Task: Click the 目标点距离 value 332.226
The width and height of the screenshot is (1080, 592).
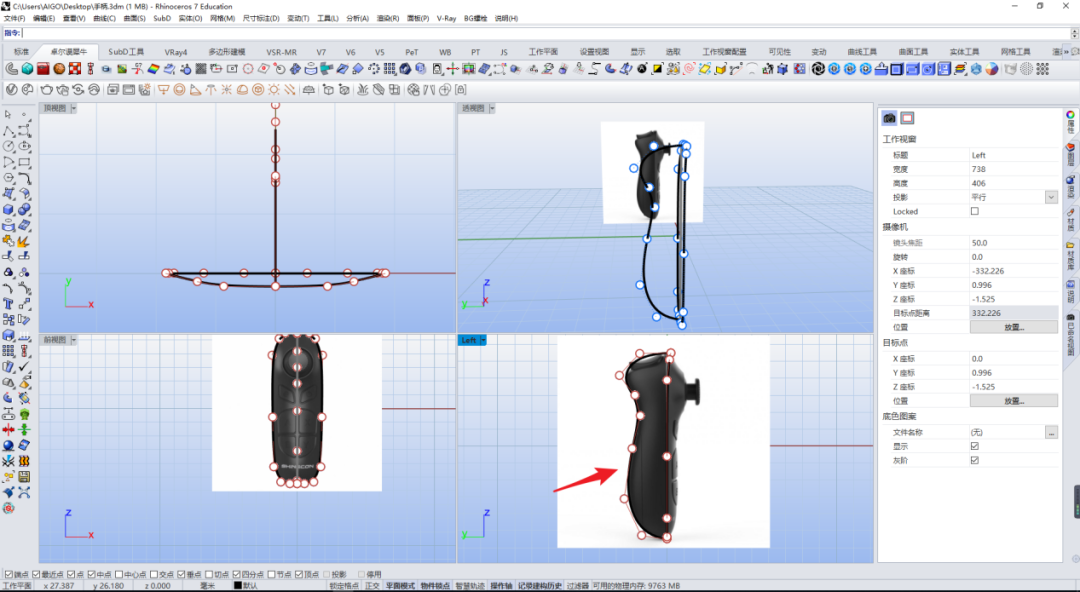Action: coord(1013,313)
